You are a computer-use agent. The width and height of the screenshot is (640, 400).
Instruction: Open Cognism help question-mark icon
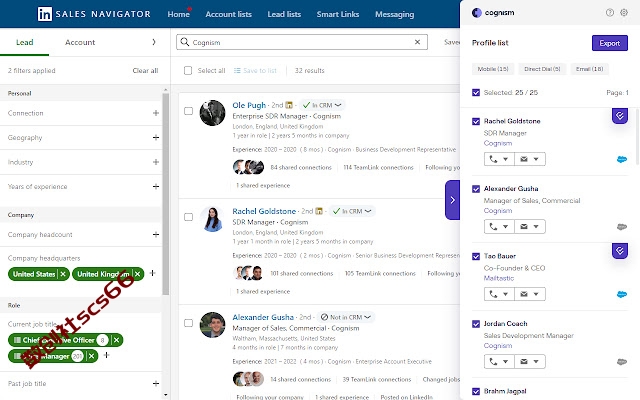tap(610, 13)
